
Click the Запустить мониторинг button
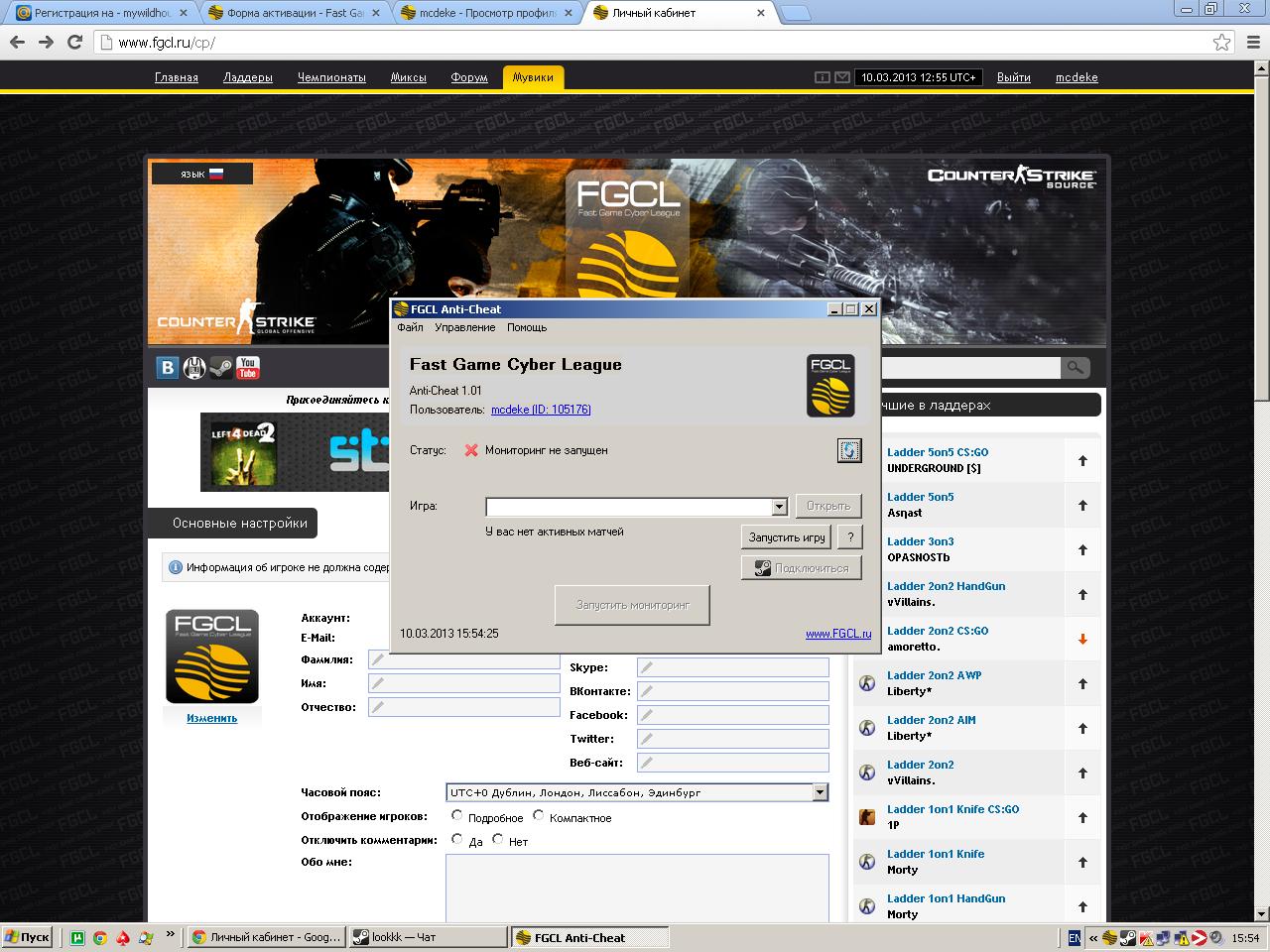coord(632,605)
